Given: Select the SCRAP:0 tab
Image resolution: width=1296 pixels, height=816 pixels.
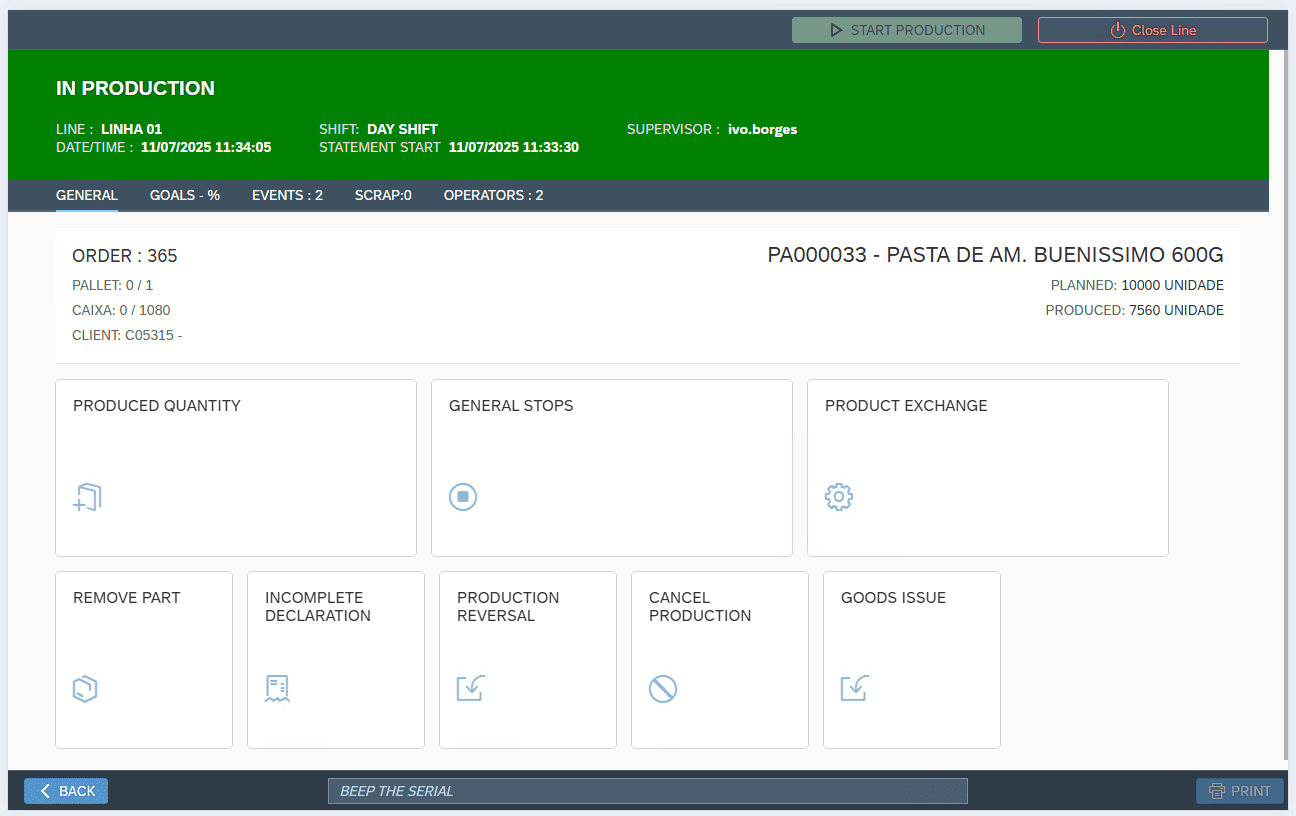Looking at the screenshot, I should [x=383, y=195].
